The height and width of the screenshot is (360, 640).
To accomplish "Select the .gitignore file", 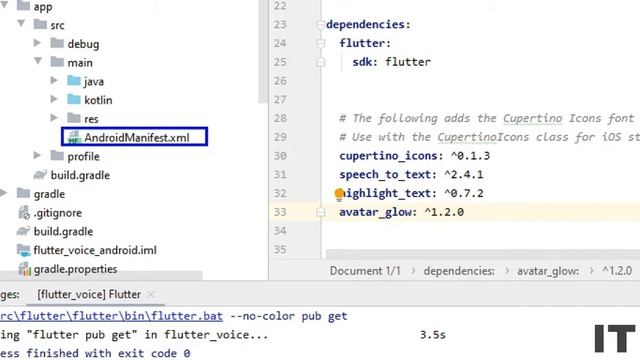I will (58, 213).
